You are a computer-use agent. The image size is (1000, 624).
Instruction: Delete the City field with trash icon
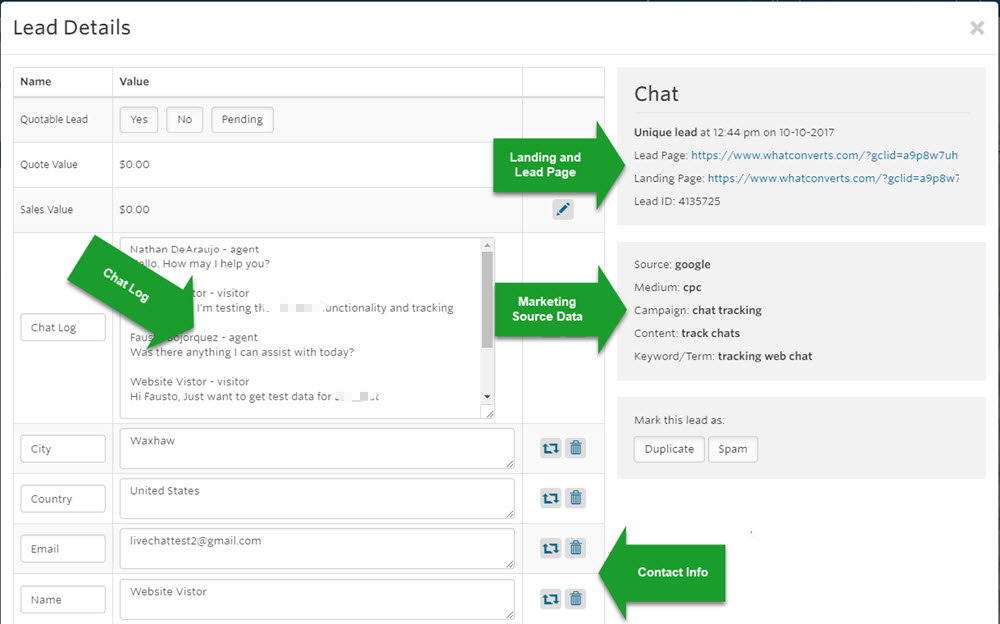pyautogui.click(x=576, y=448)
